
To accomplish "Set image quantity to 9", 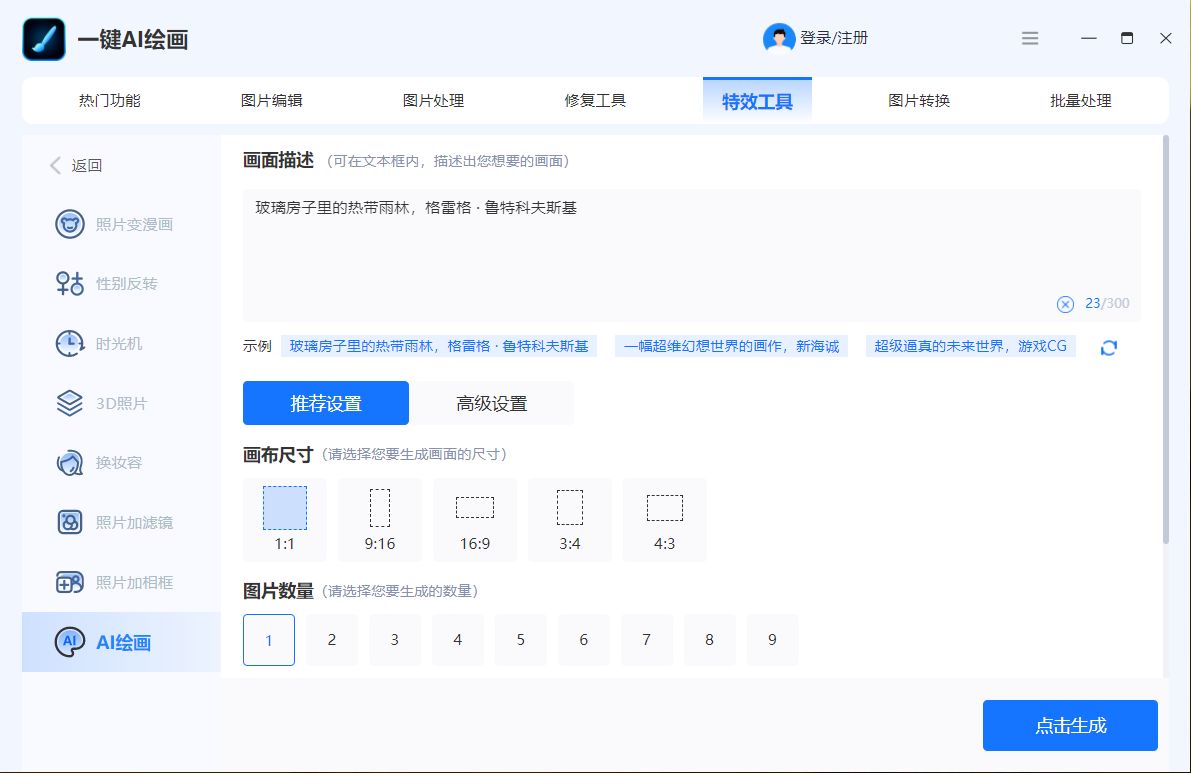I will tap(772, 640).
